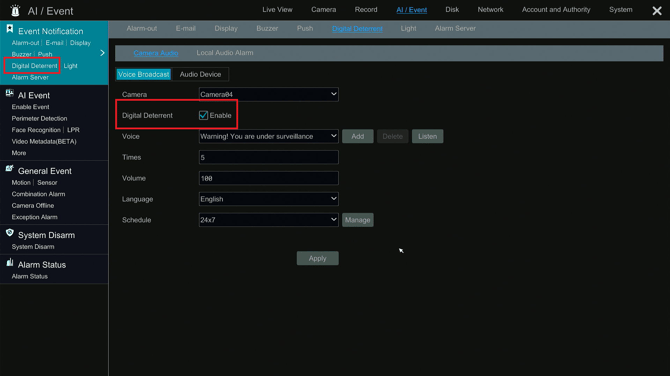Click Digital Deterrent link in the sidebar
This screenshot has height=376, width=670.
click(x=34, y=66)
